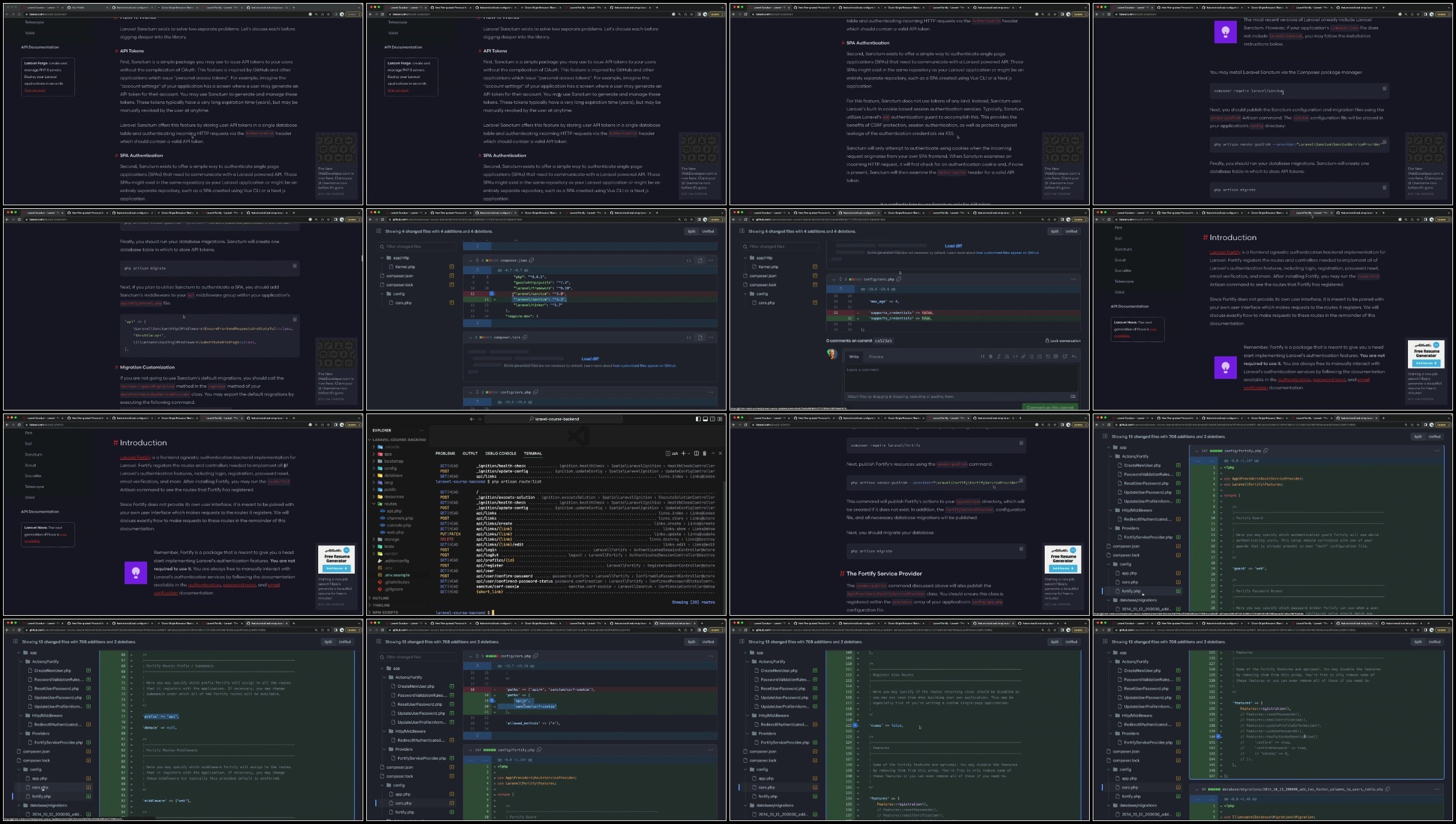Open web.php in the routes folder
This screenshot has width=1456, height=824.
click(395, 532)
